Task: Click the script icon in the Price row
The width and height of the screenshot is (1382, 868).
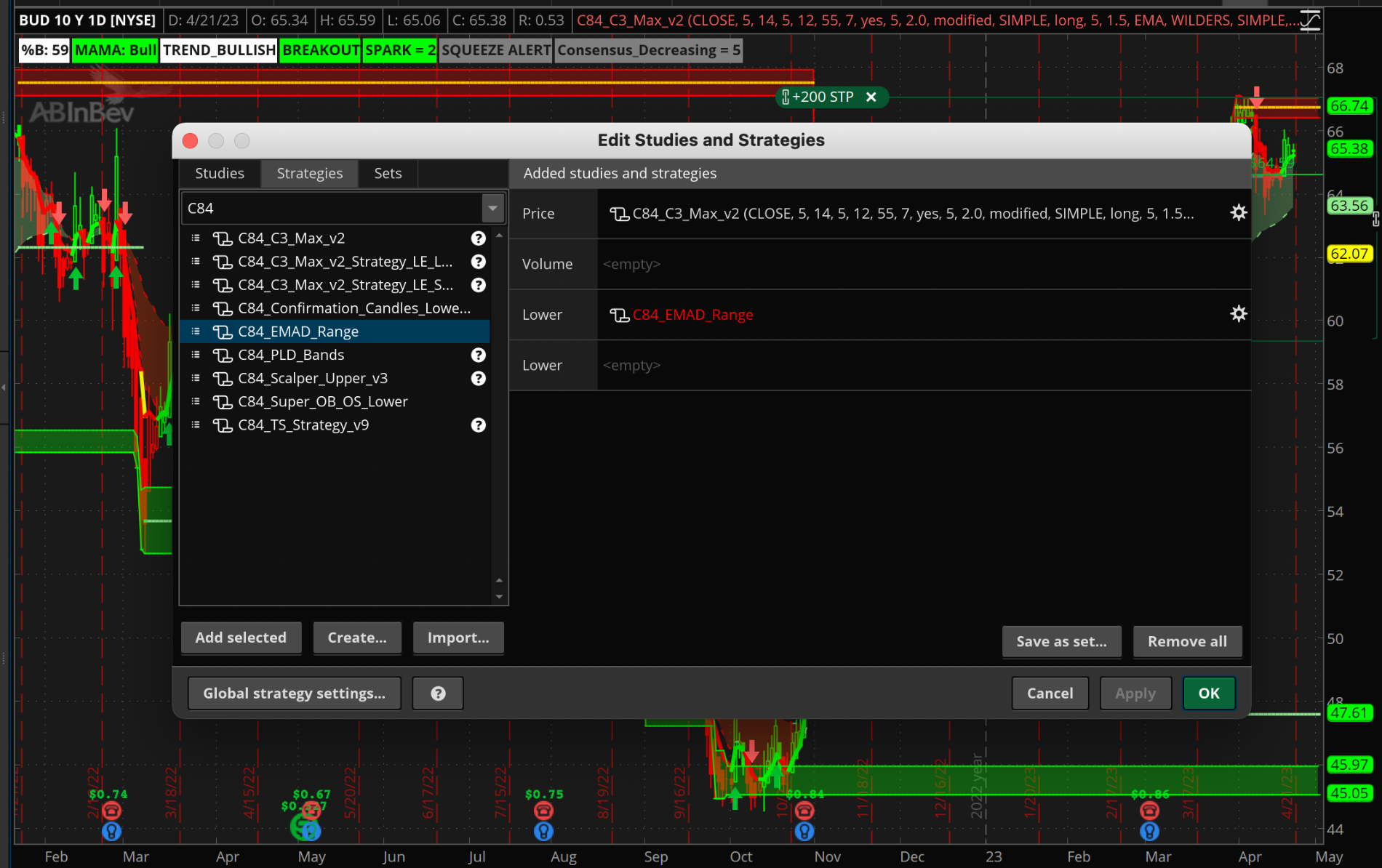Action: click(619, 214)
